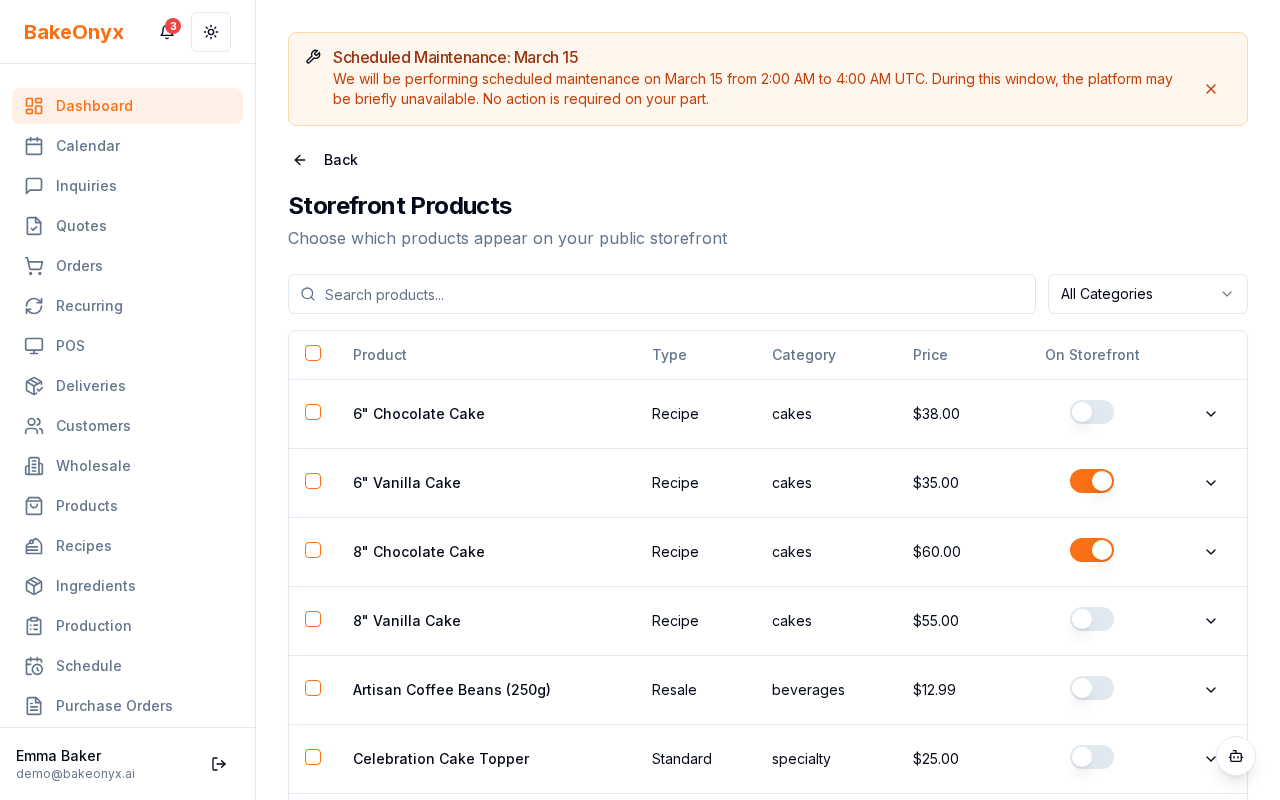Open the Recipes section

(x=83, y=546)
